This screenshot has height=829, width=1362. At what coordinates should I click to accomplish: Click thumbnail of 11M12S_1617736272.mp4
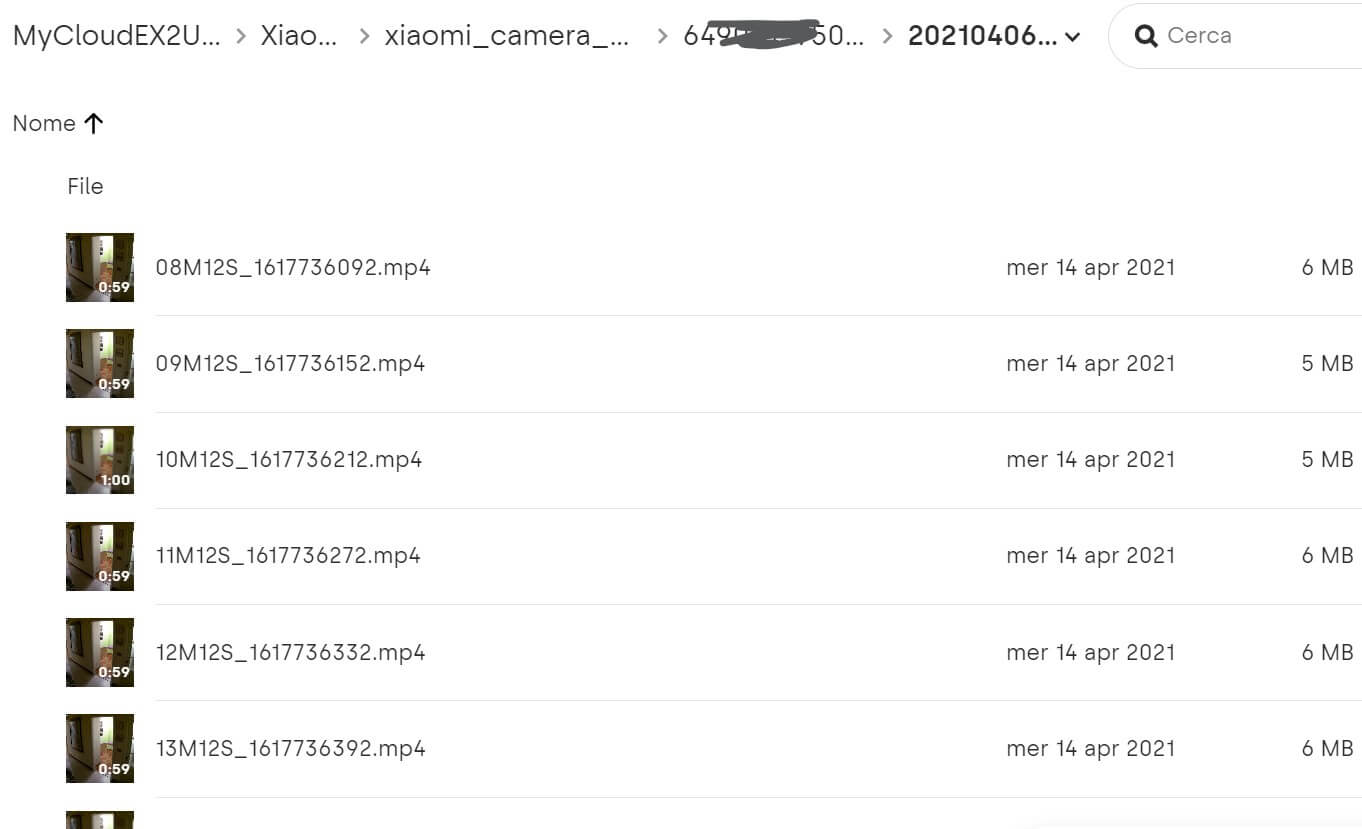click(100, 555)
